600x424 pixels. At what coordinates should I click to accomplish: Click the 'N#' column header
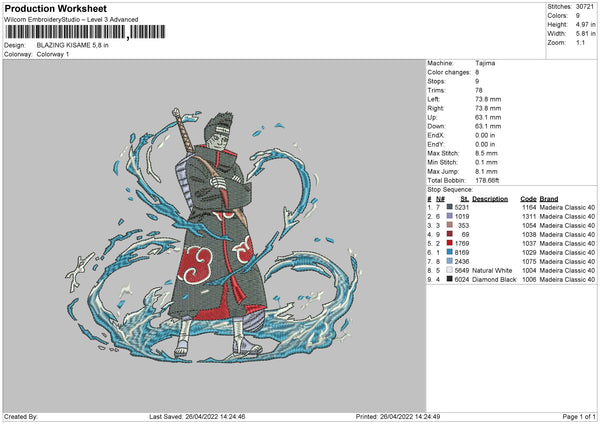(440, 199)
